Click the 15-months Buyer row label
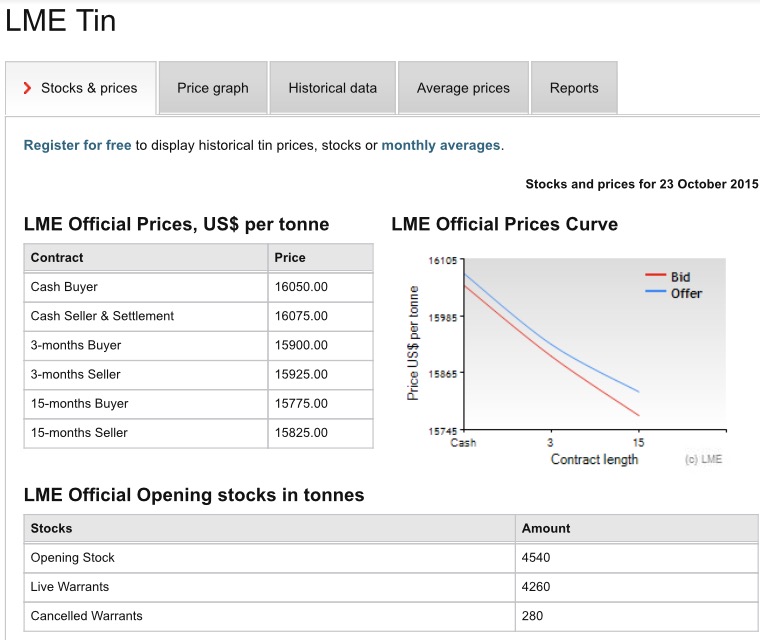The image size is (760, 640). click(x=79, y=403)
